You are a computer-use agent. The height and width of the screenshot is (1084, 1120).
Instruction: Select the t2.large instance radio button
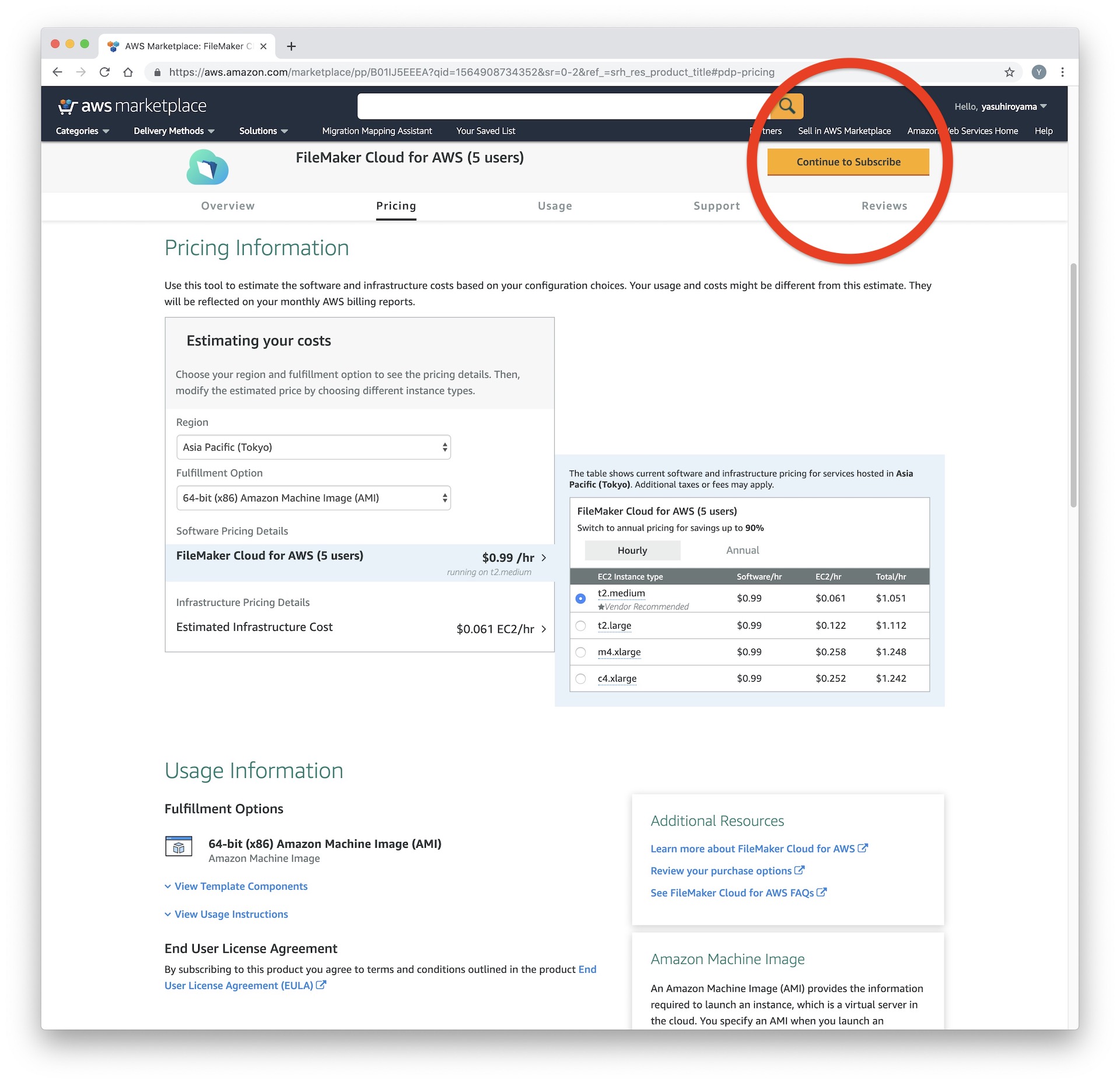coord(580,626)
